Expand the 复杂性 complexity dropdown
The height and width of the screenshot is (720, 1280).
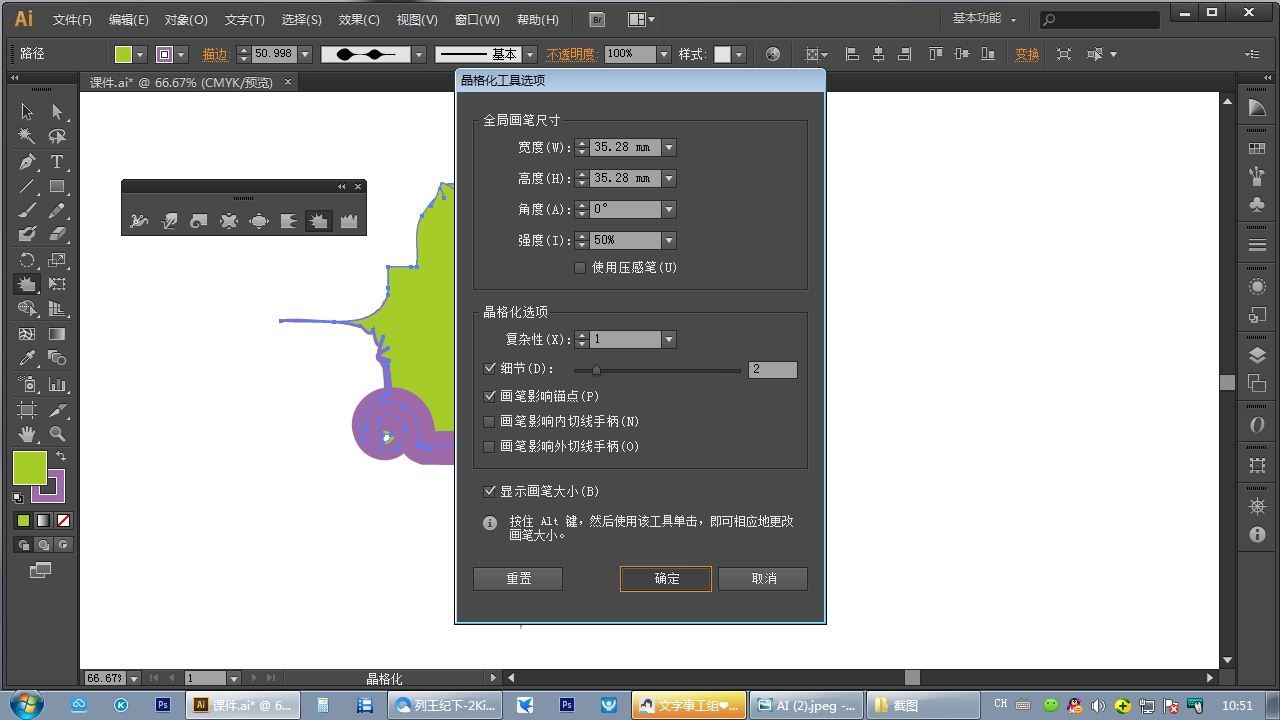(x=669, y=340)
